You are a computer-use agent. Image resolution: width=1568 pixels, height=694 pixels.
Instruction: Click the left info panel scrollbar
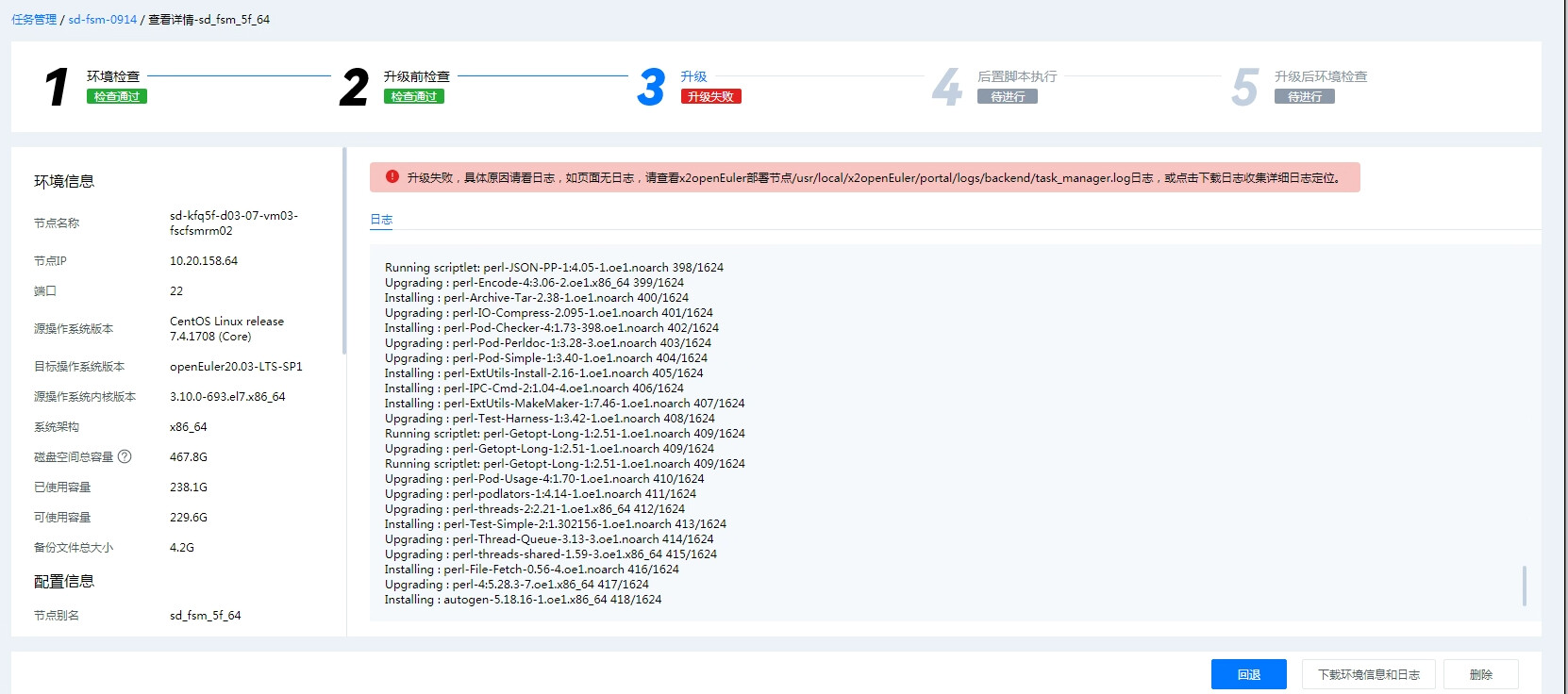[x=344, y=251]
